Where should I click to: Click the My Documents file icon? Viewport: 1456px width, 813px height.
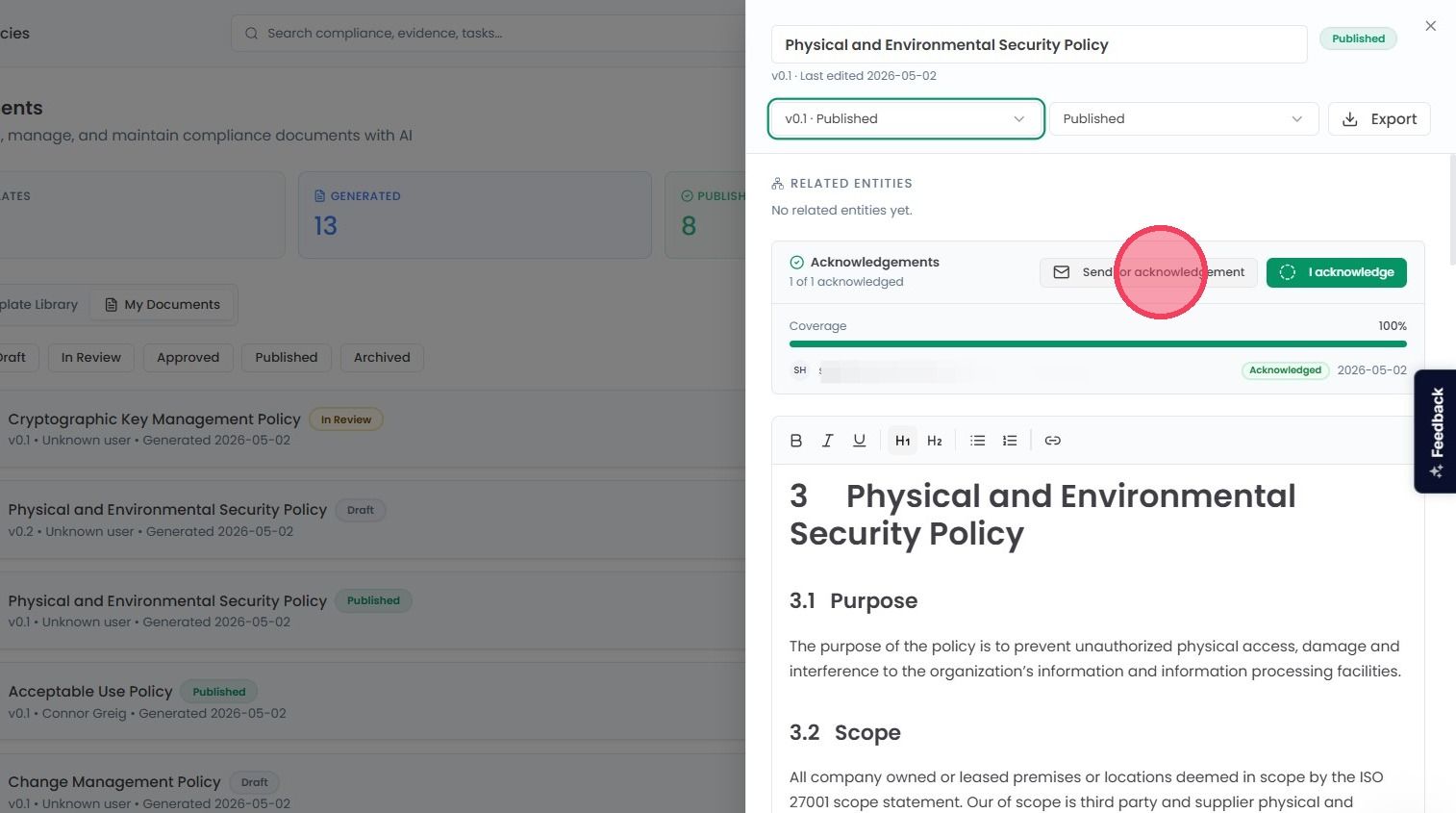111,305
